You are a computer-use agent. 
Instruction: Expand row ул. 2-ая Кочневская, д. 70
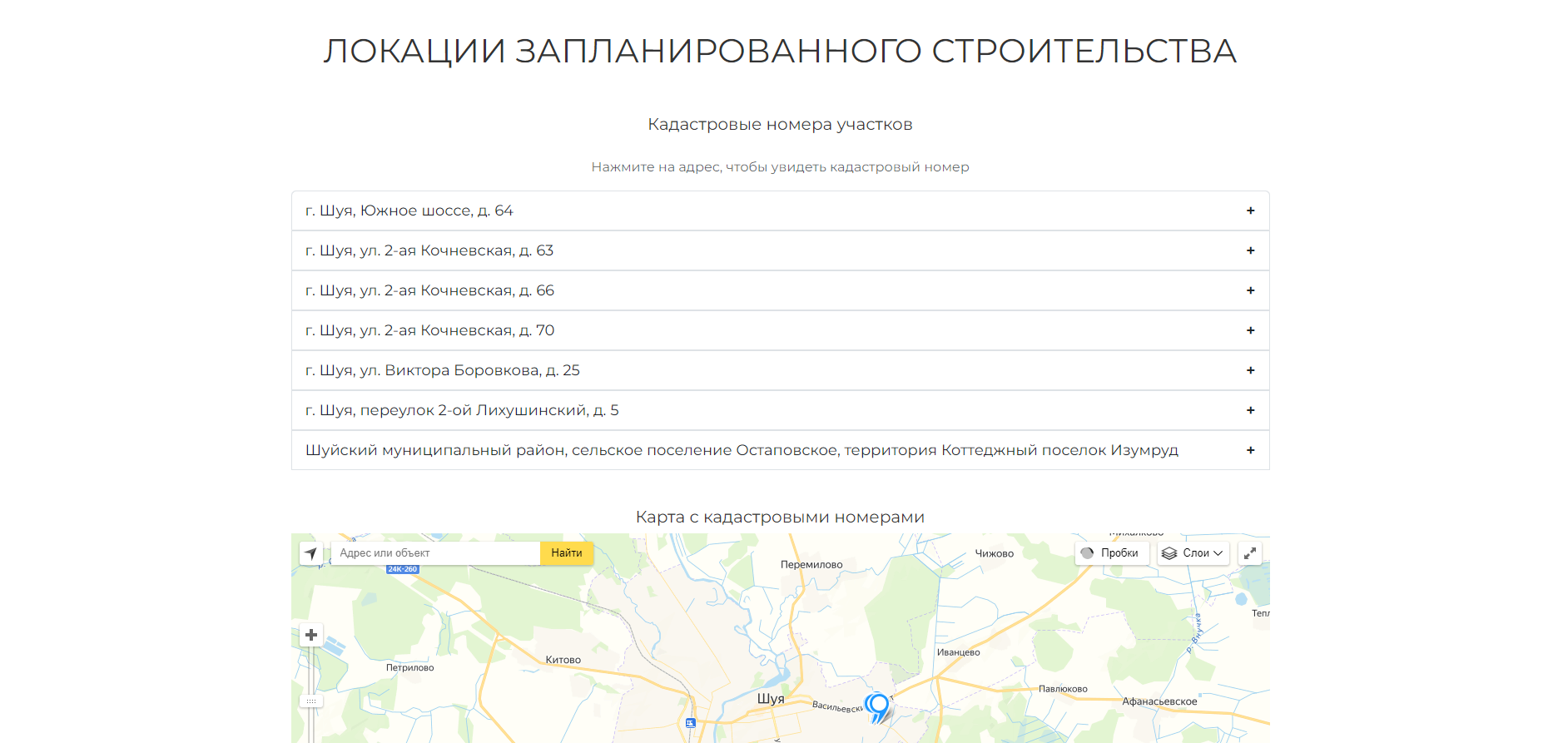pos(780,330)
